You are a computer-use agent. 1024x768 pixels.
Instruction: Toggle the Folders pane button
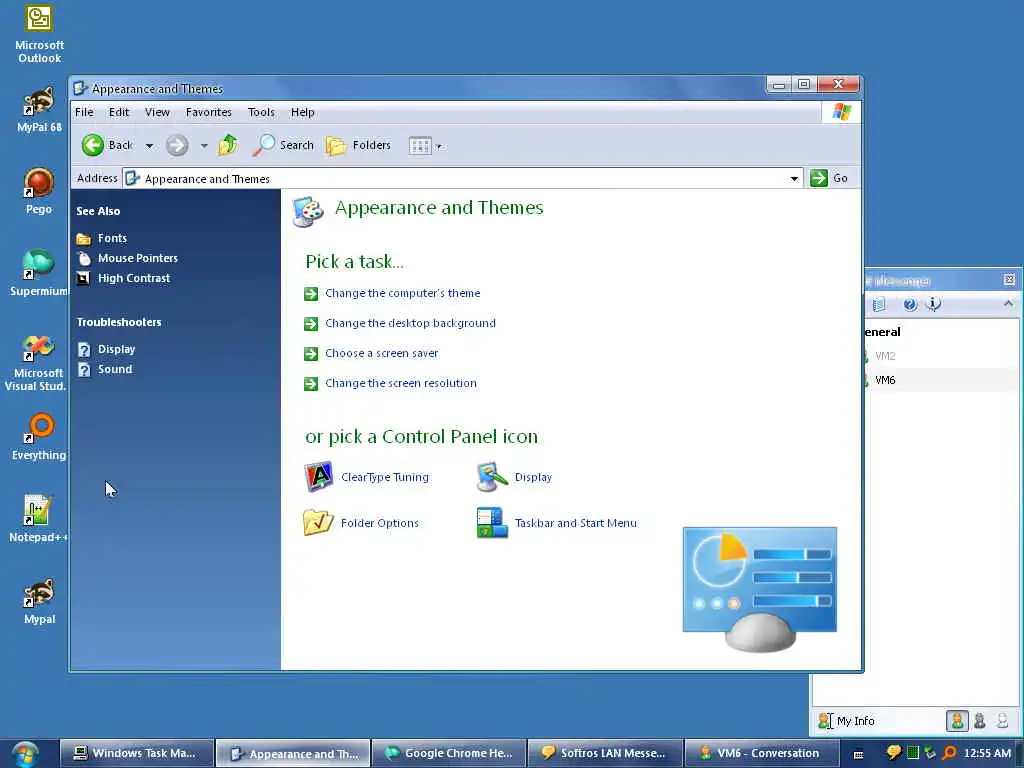pos(358,145)
